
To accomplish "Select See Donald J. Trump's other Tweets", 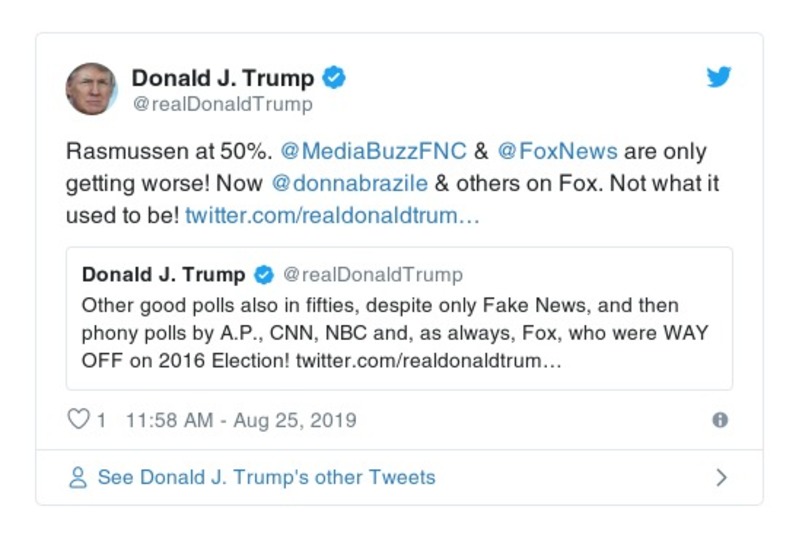I will [266, 477].
